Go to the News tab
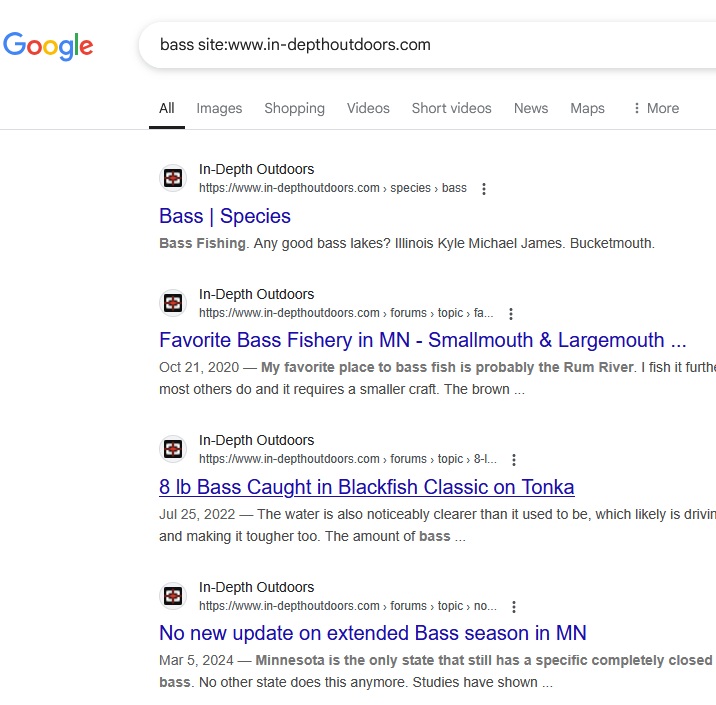This screenshot has height=705, width=716. [x=531, y=108]
